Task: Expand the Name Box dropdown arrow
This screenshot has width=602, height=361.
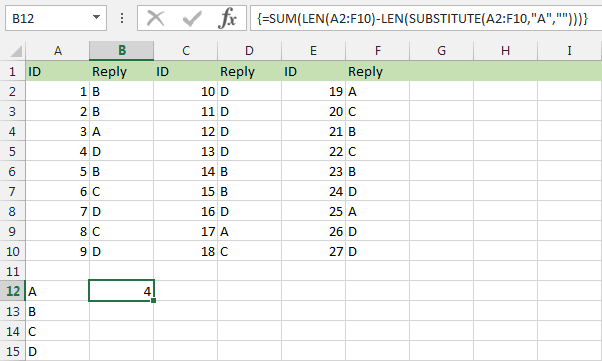Action: (x=96, y=17)
